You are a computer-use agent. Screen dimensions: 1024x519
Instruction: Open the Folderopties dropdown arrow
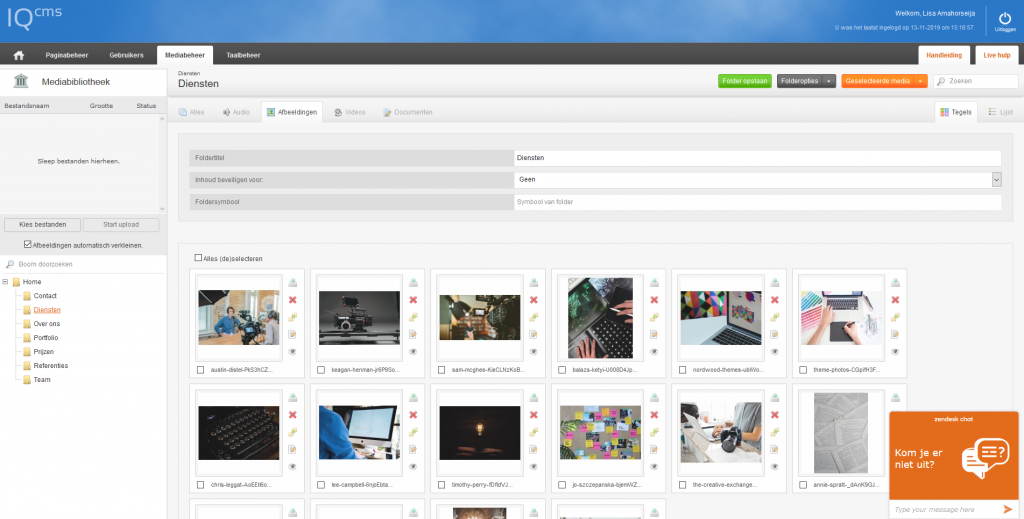pos(829,81)
